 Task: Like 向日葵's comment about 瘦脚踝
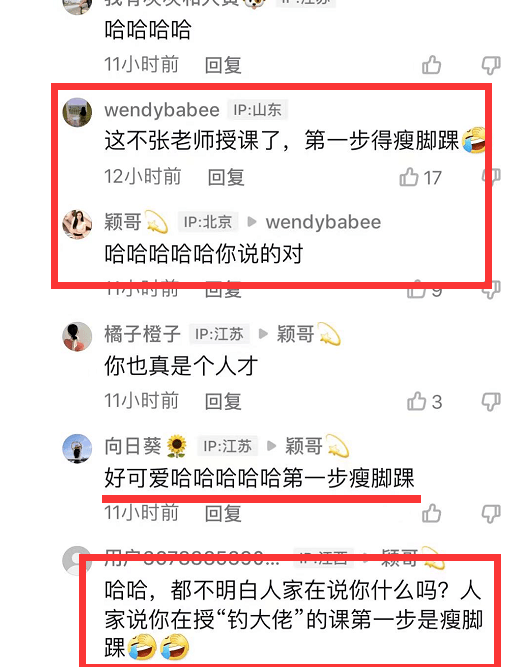(431, 513)
